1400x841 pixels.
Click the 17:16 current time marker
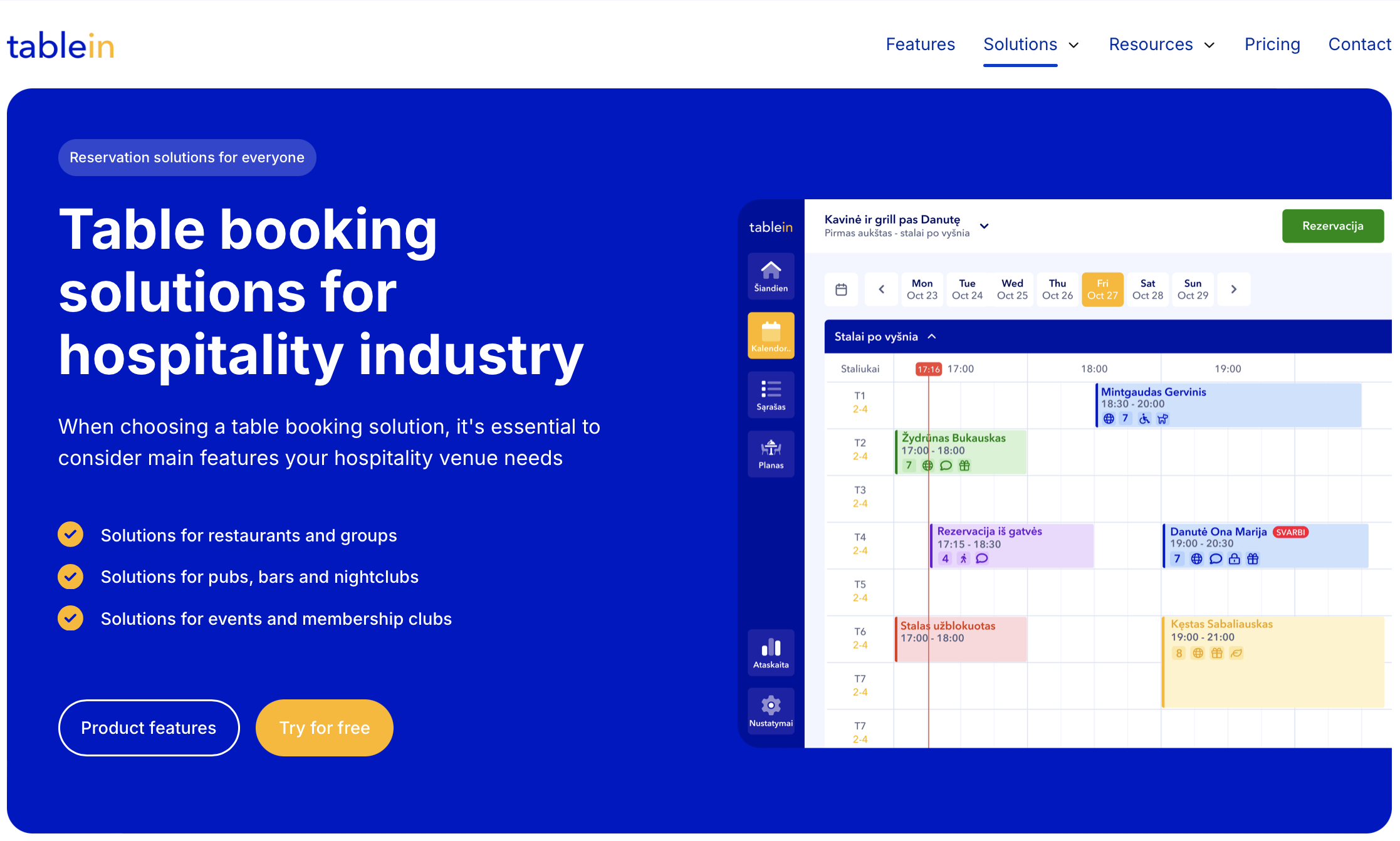pyautogui.click(x=929, y=369)
